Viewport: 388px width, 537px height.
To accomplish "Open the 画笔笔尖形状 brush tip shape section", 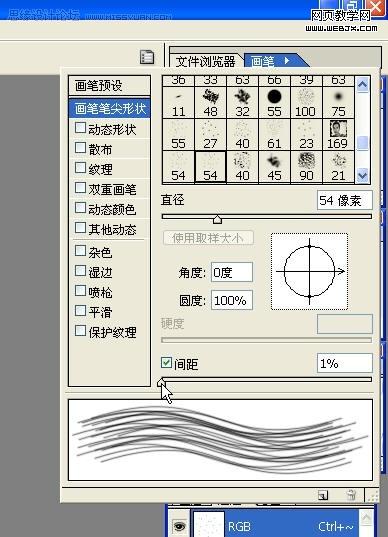I will click(x=110, y=109).
